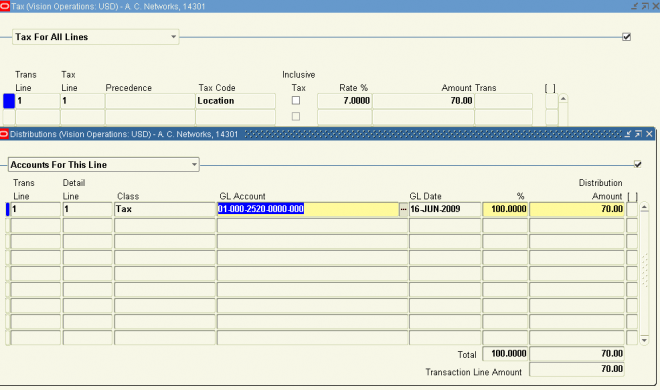
Task: Click the GL Date field 16-JUN-2009
Action: click(x=445, y=209)
